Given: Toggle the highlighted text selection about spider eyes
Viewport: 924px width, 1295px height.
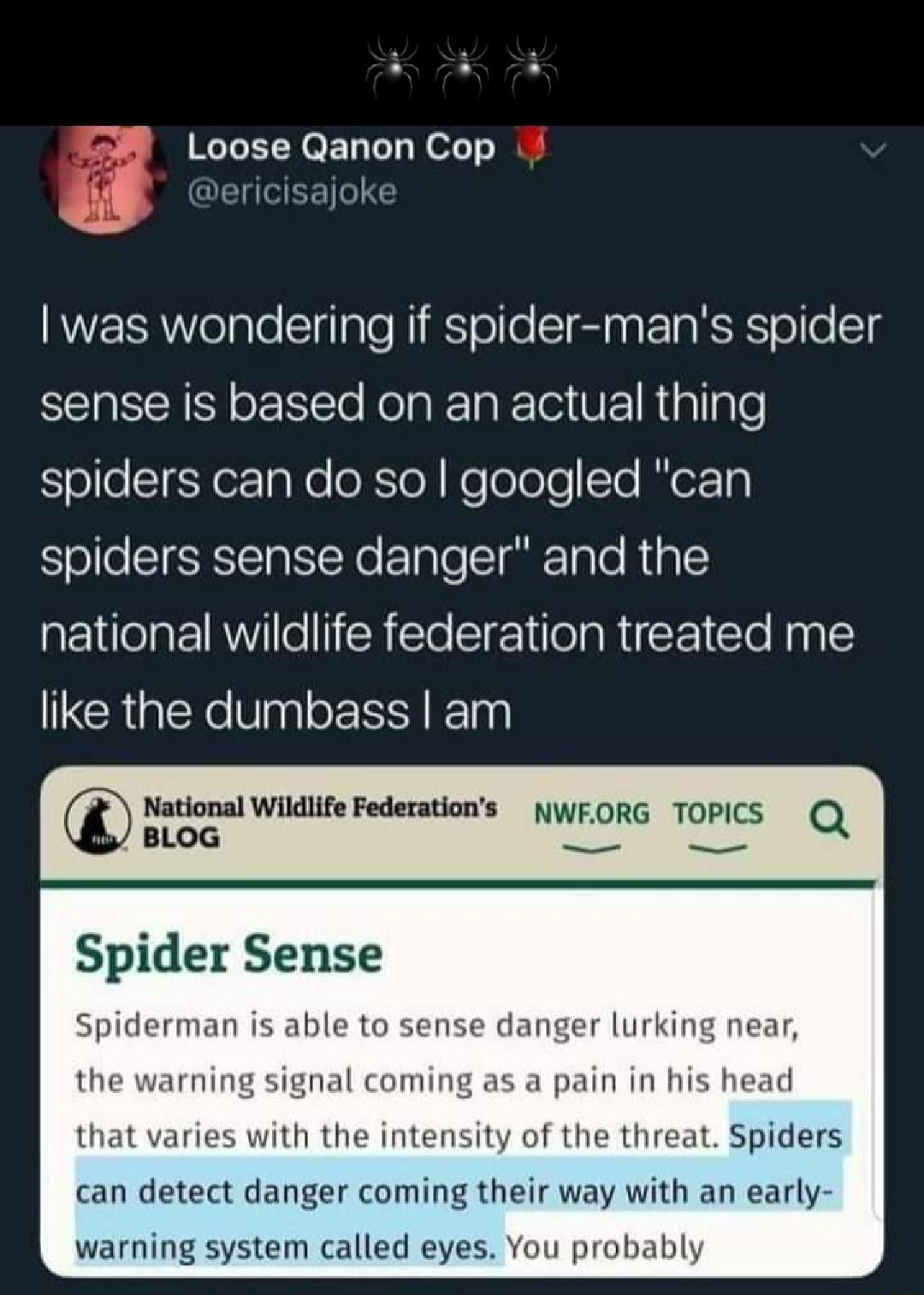Looking at the screenshot, I should pyautogui.click(x=462, y=1190).
